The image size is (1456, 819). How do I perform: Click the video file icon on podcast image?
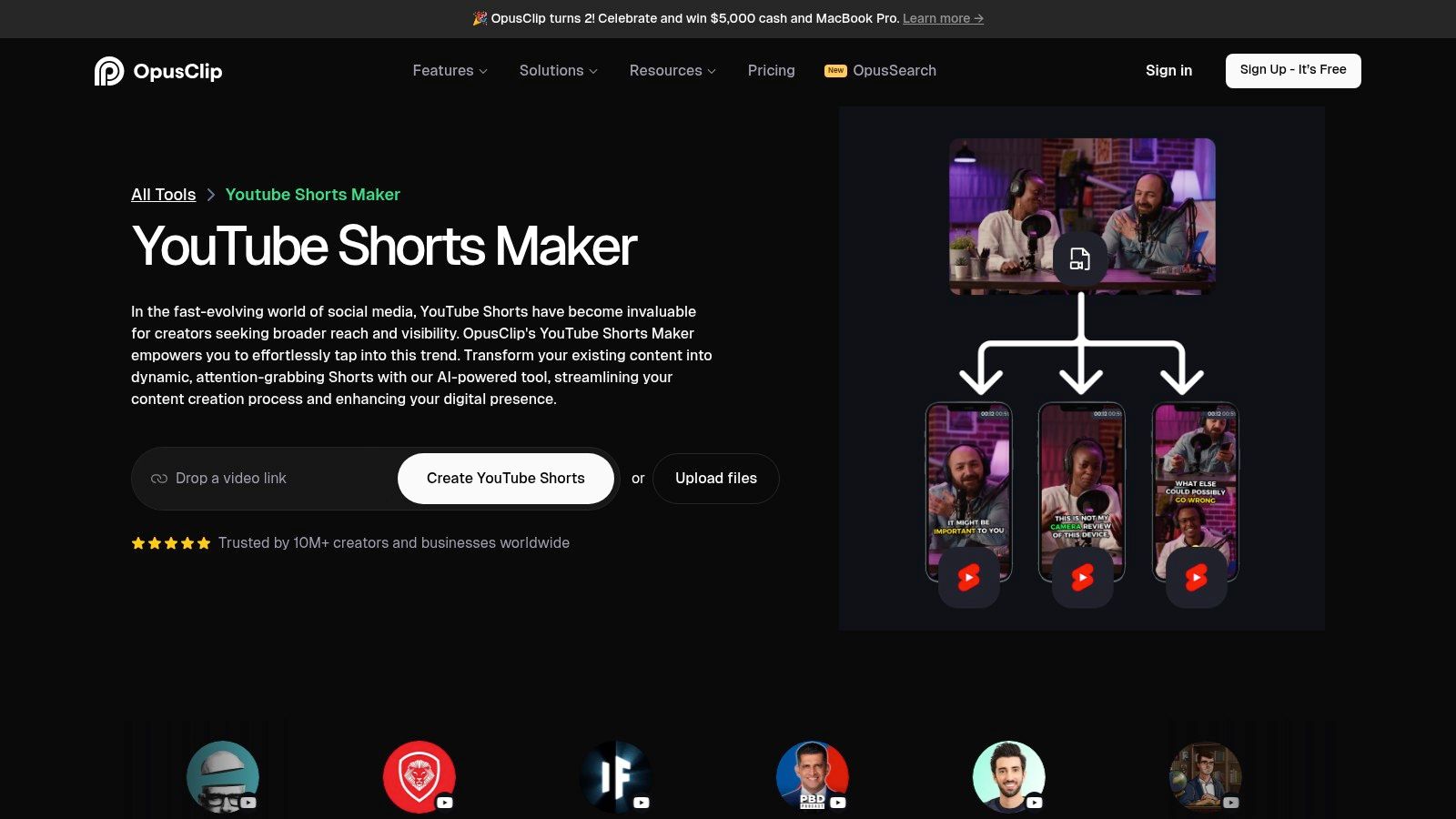(x=1080, y=259)
